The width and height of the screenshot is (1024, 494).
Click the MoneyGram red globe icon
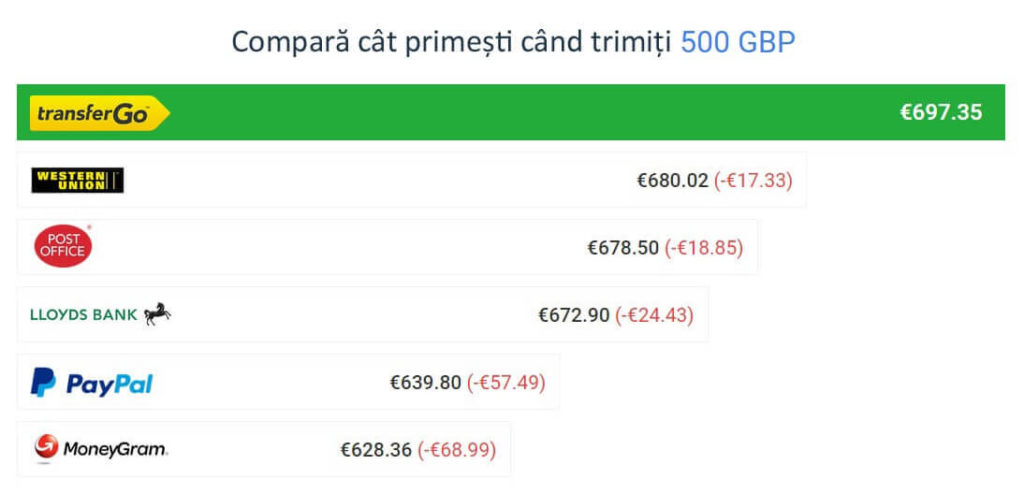click(46, 446)
